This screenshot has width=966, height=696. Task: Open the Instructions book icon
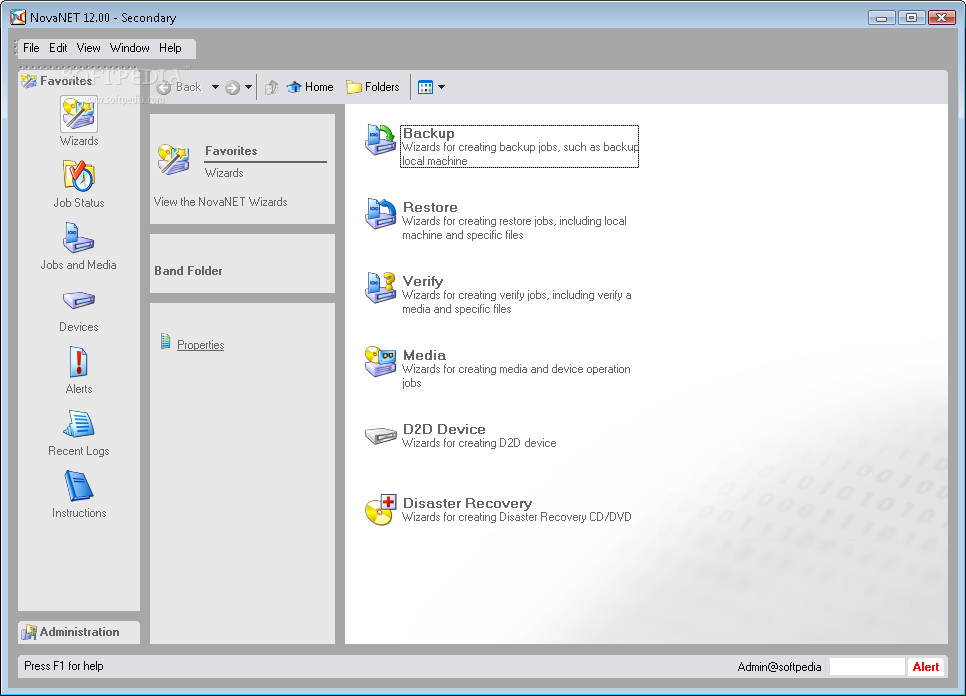coord(79,486)
